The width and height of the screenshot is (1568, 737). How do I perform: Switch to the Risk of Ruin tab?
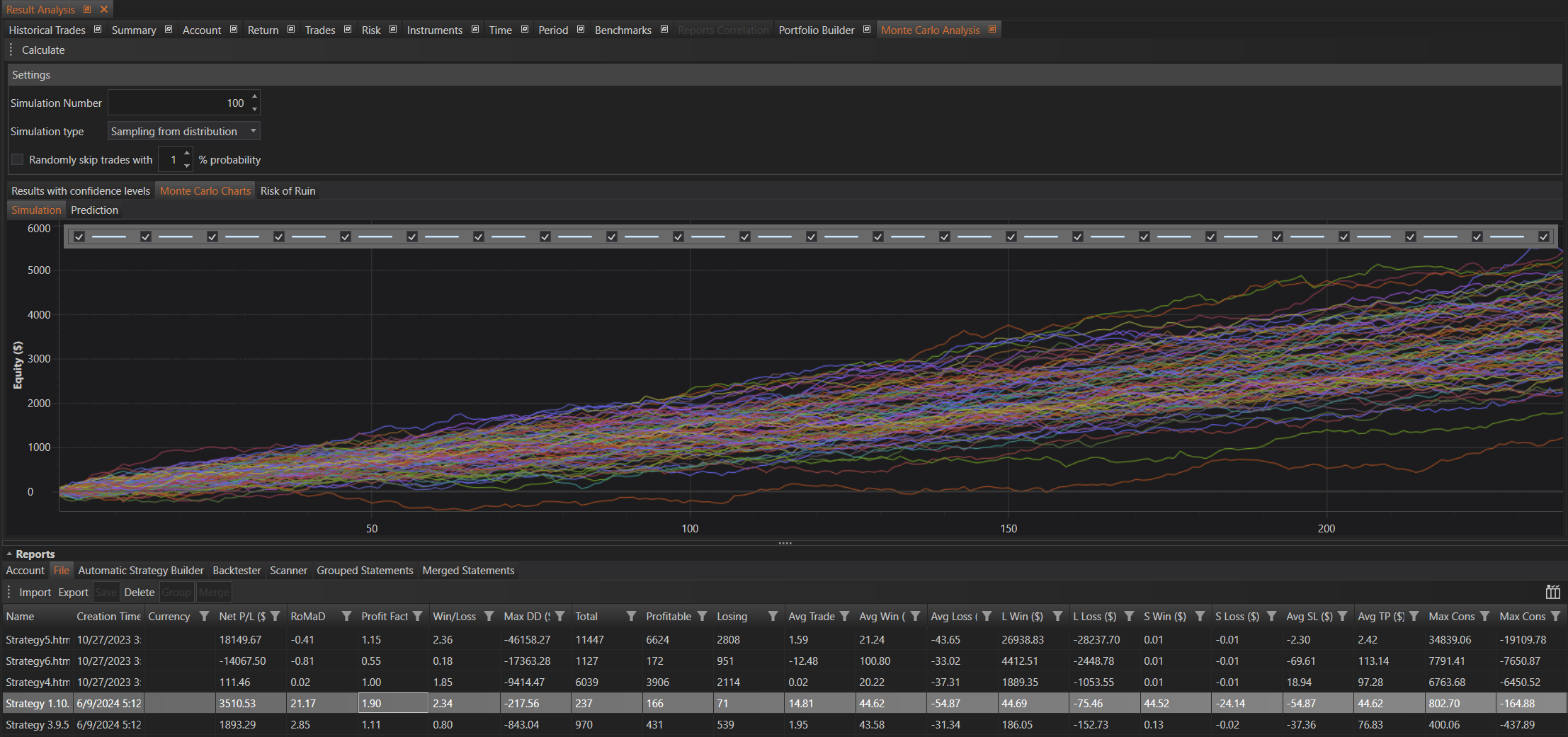point(288,191)
